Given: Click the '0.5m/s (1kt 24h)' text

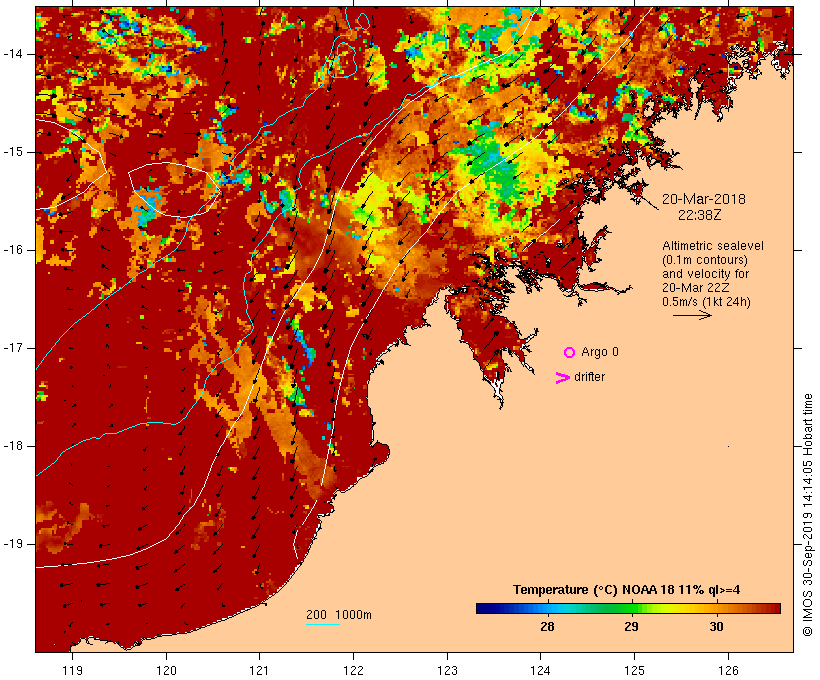Looking at the screenshot, I should [706, 302].
